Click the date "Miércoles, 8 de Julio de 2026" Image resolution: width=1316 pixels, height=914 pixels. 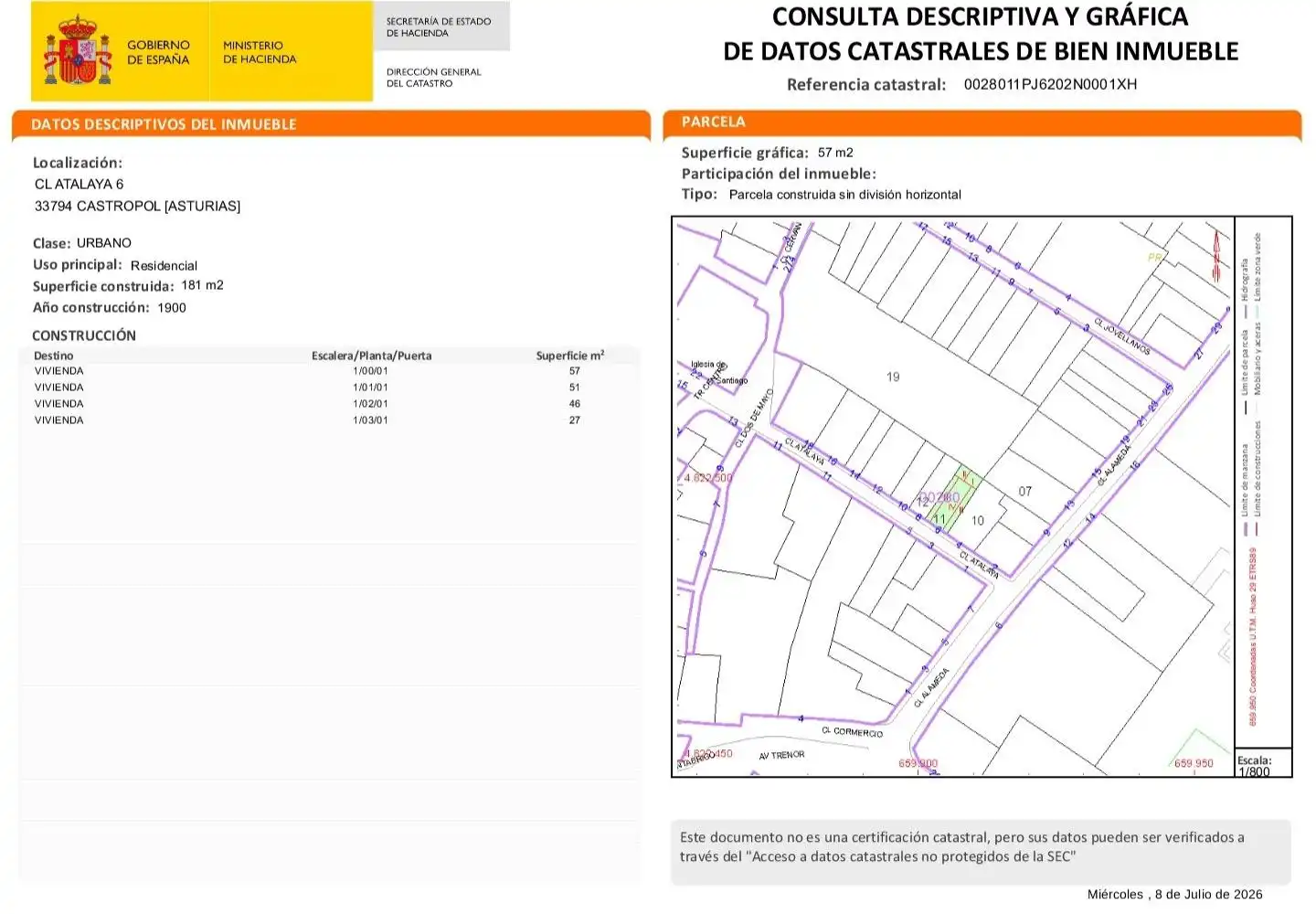[x=1175, y=895]
